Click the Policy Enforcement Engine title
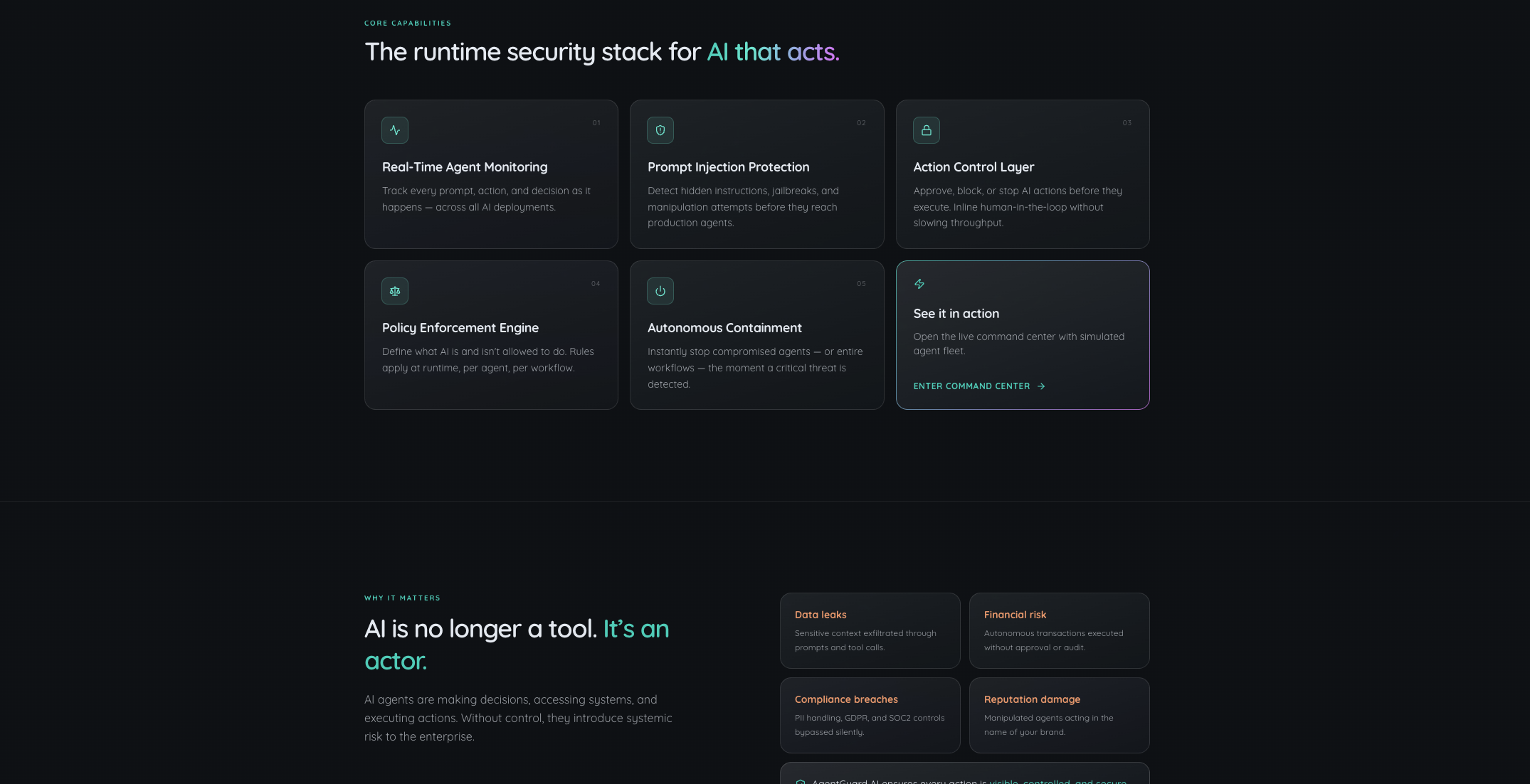 pos(460,328)
